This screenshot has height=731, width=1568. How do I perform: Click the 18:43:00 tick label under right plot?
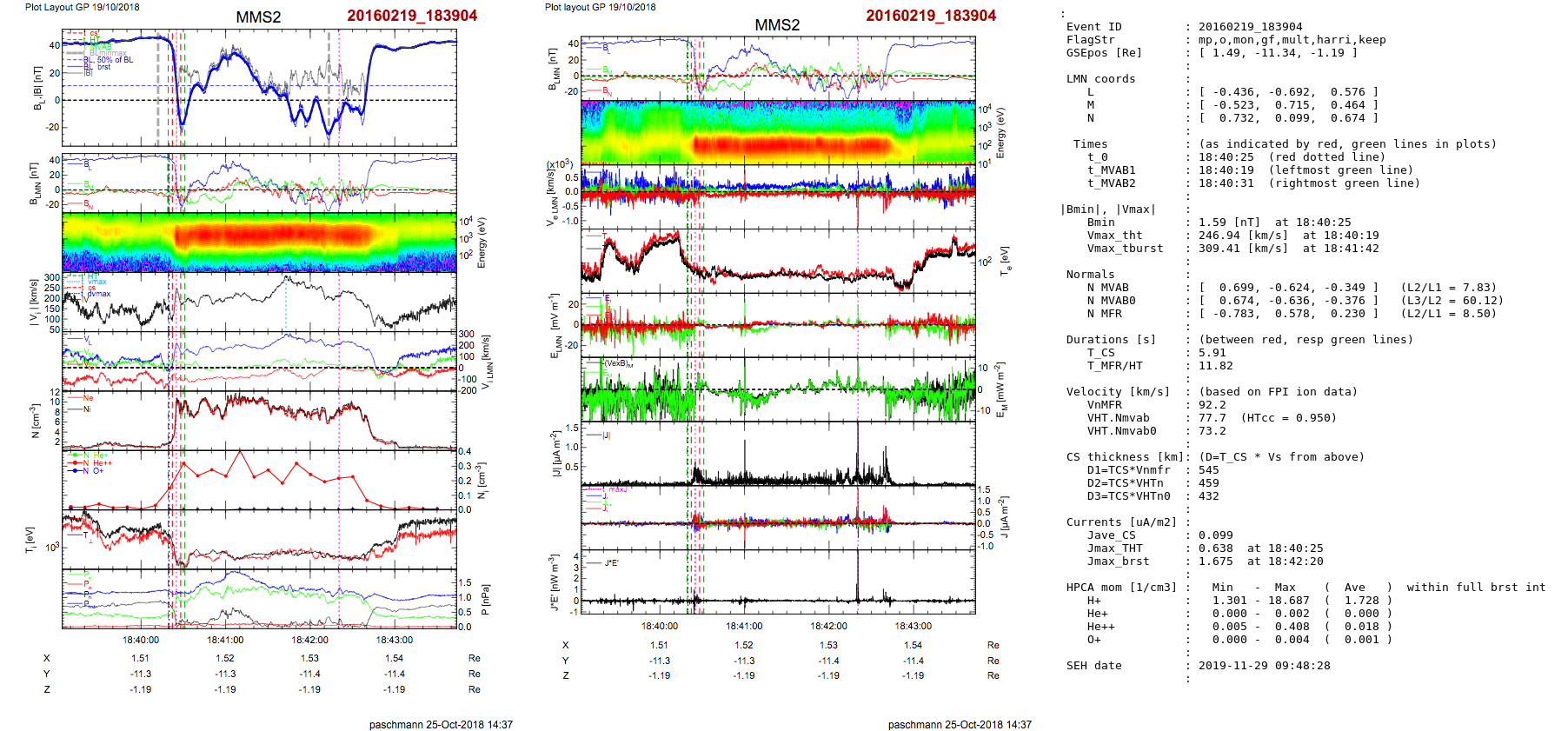tap(913, 626)
